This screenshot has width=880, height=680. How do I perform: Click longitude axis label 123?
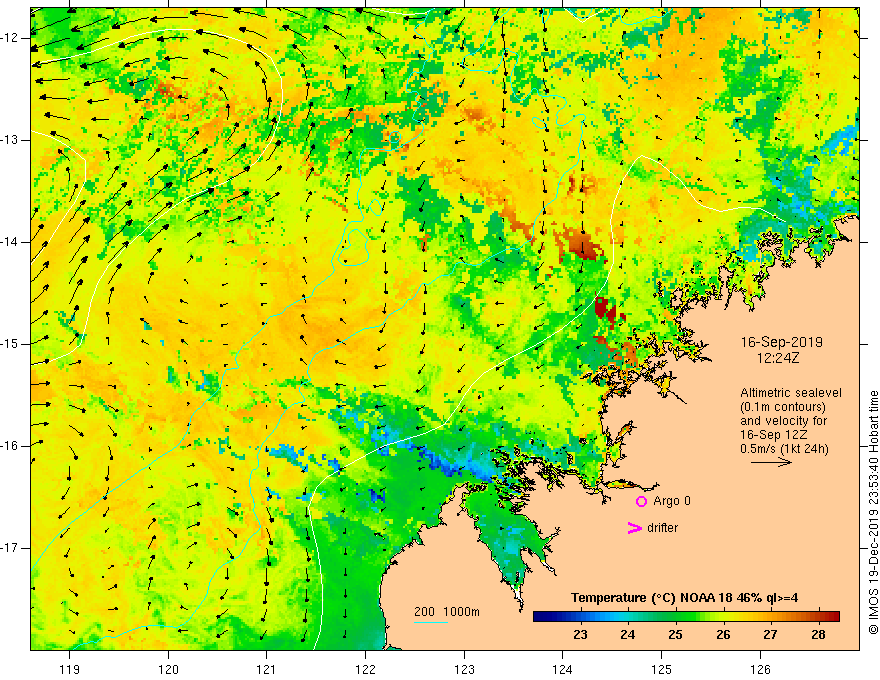[x=464, y=669]
